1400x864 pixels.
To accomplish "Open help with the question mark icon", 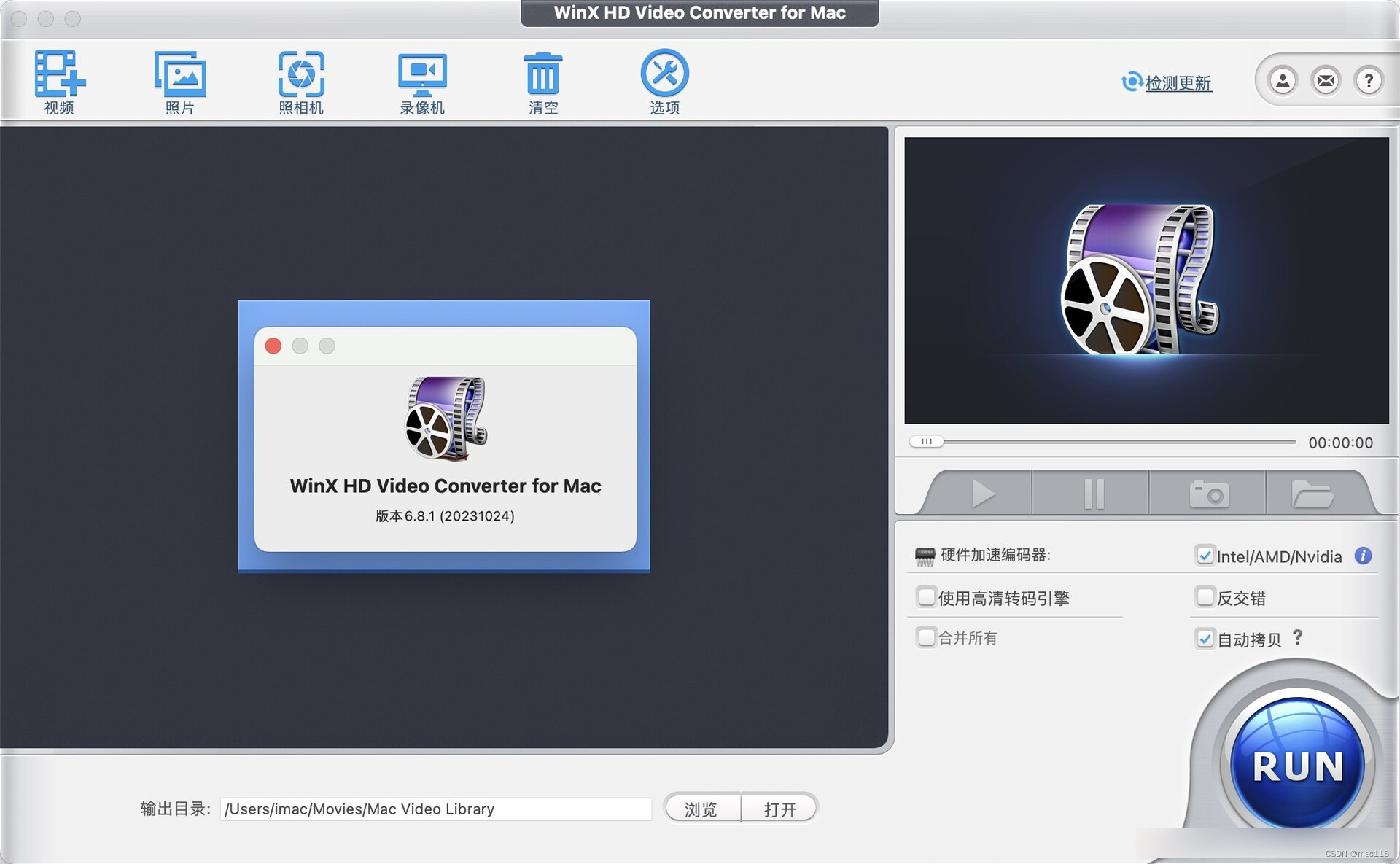I will [1369, 80].
